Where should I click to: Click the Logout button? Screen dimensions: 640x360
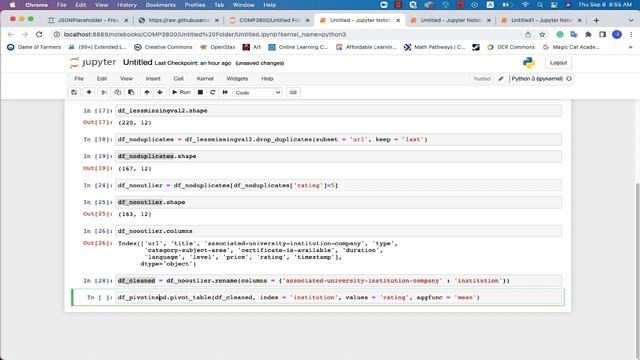coord(558,63)
